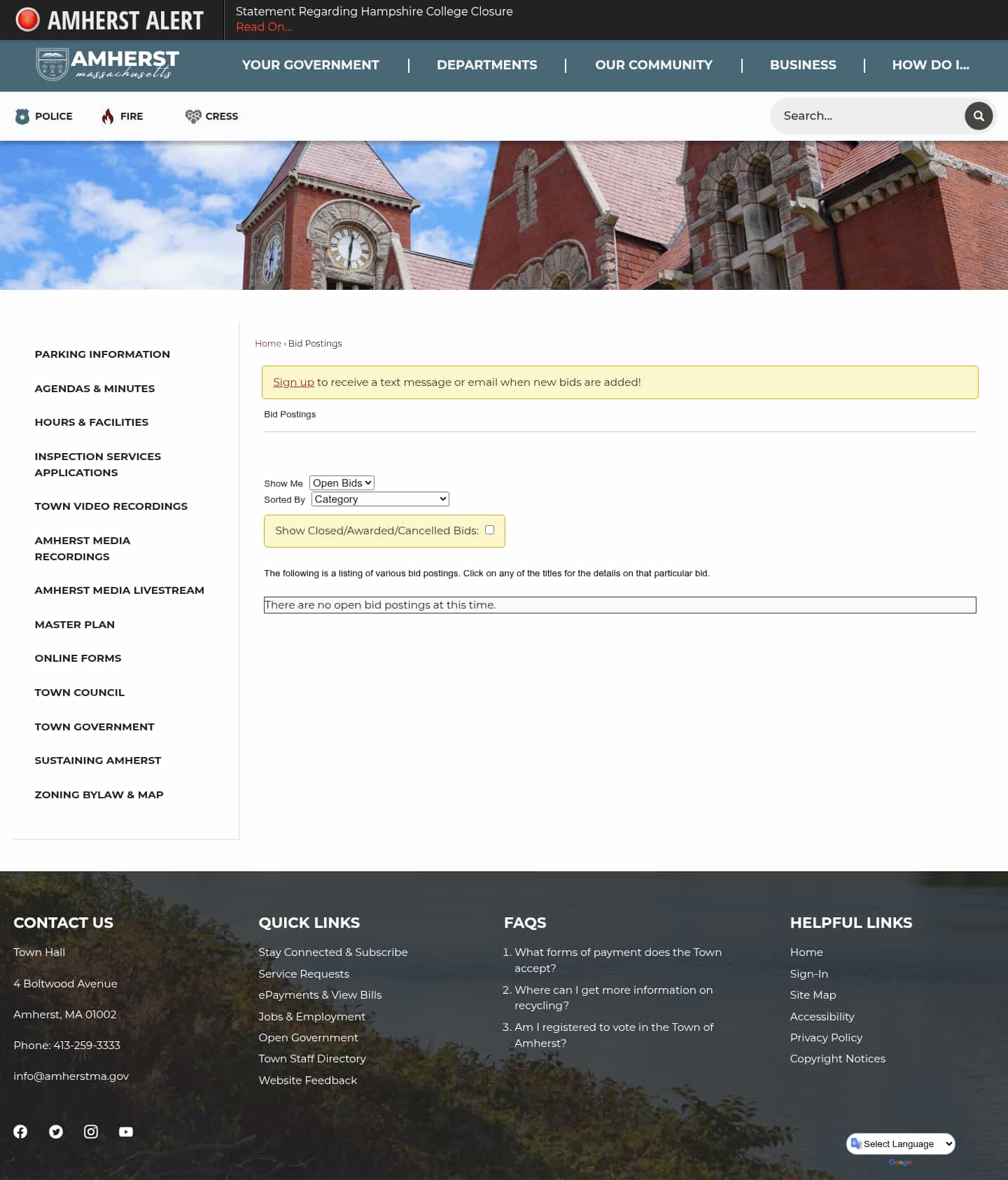Click the Google Translate icon
1008x1180 pixels.
pos(856,1144)
